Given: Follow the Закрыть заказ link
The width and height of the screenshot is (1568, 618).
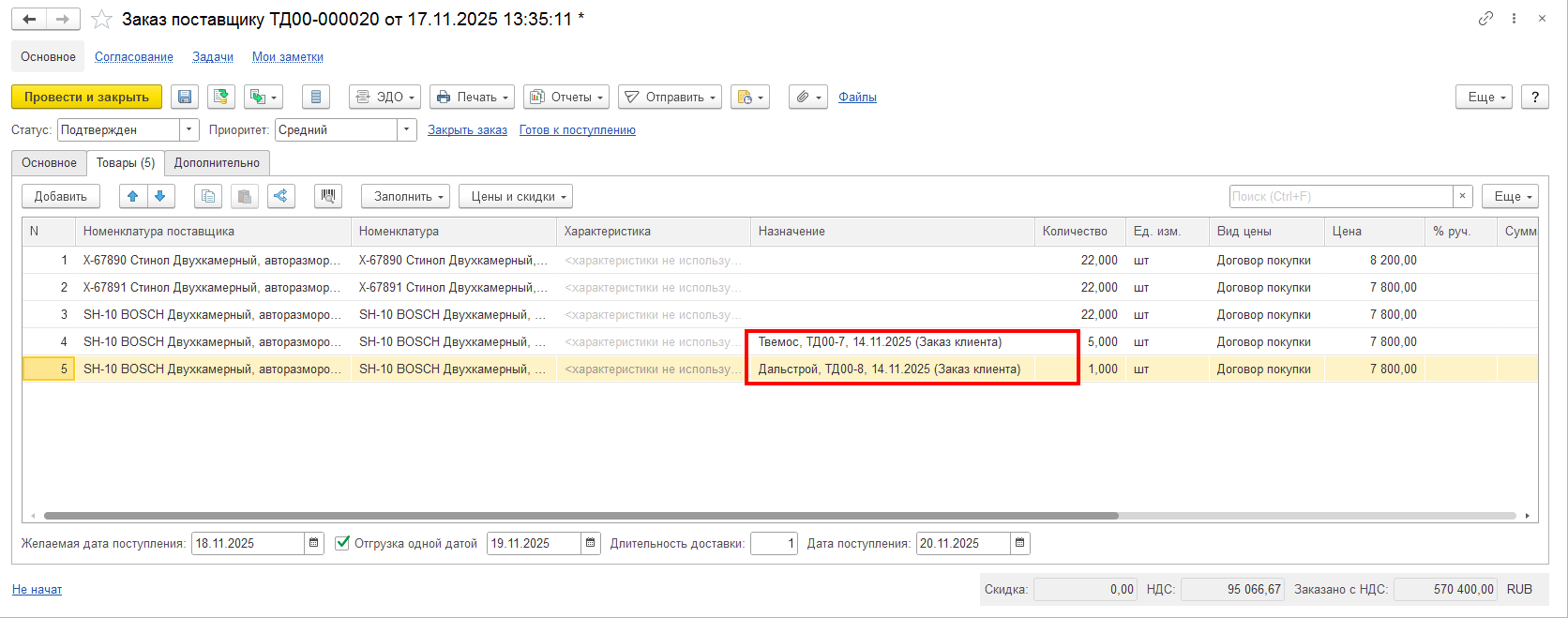Looking at the screenshot, I should tap(467, 130).
